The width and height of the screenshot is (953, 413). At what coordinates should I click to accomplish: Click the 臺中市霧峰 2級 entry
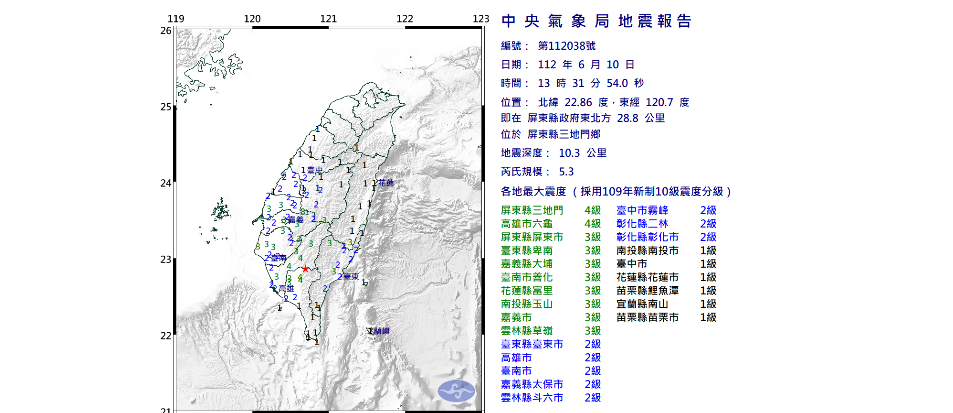pos(667,210)
